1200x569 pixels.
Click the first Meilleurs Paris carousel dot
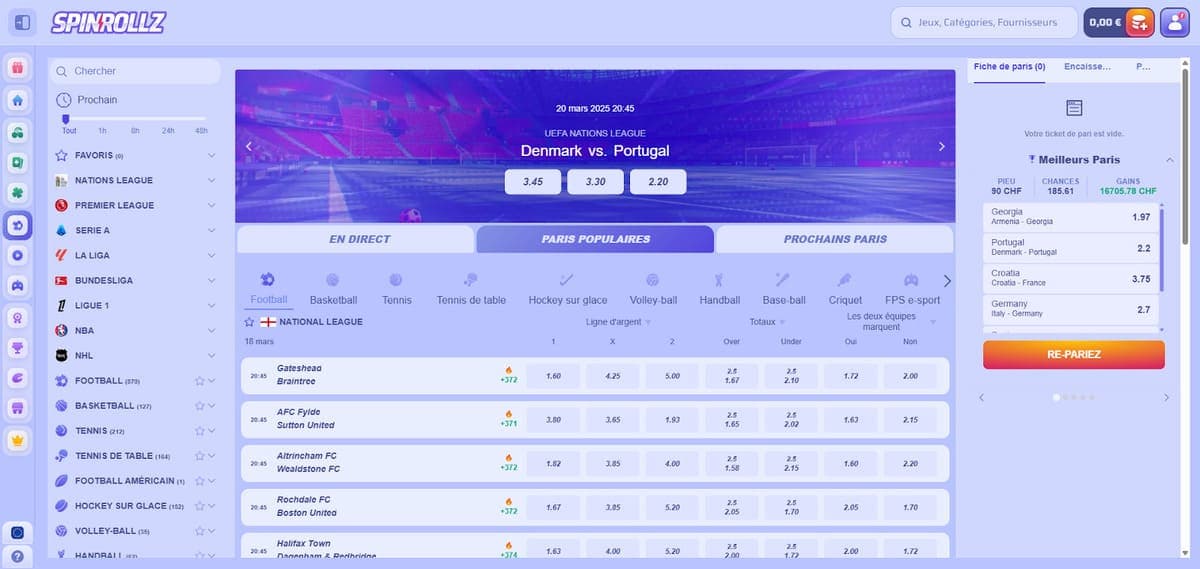1057,397
